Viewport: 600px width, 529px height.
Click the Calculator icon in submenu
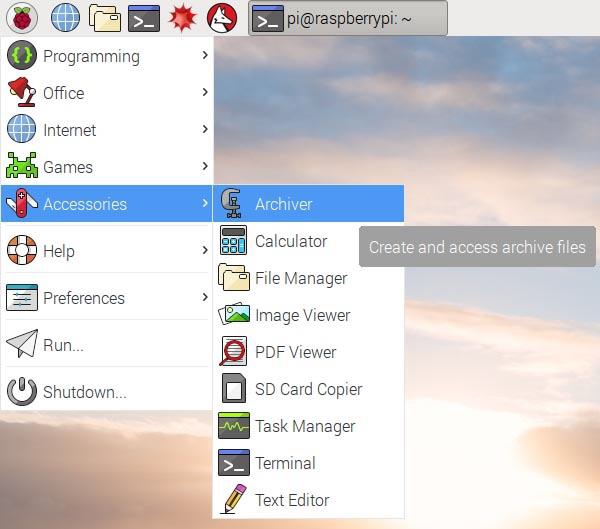click(233, 240)
